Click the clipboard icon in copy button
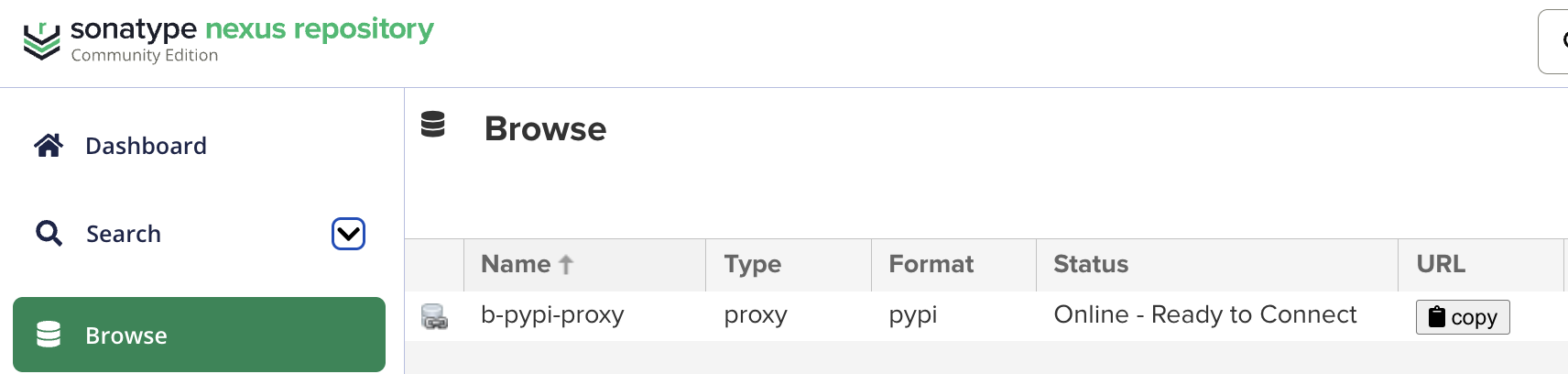The width and height of the screenshot is (1568, 374). coord(1437,317)
